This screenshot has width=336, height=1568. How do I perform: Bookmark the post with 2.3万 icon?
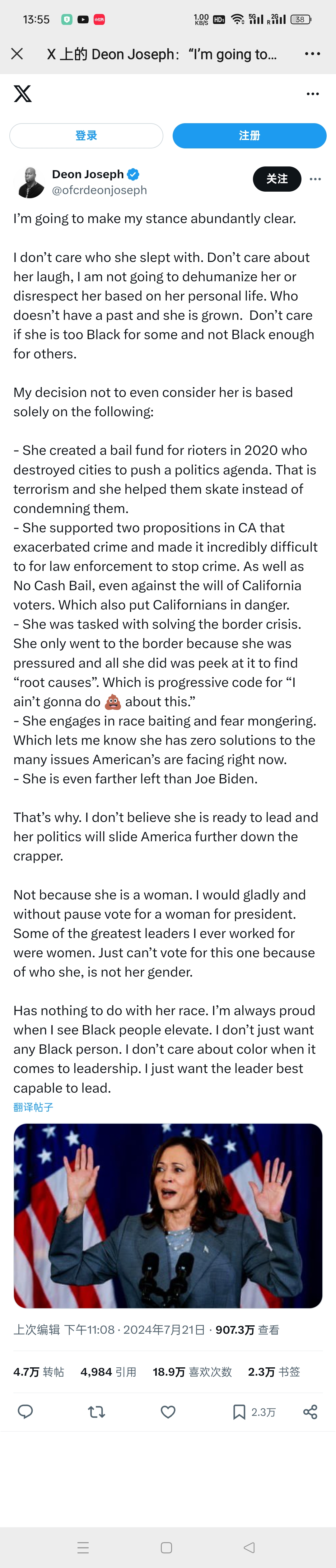point(254,1412)
